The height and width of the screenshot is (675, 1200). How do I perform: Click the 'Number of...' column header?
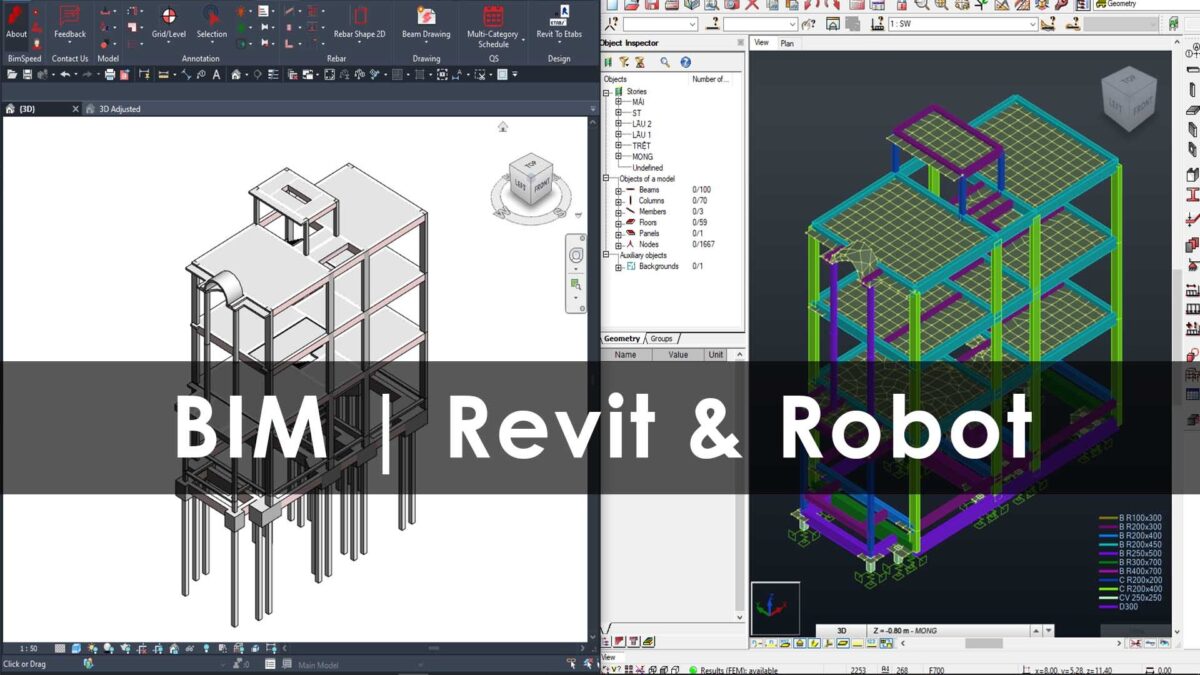(x=711, y=79)
